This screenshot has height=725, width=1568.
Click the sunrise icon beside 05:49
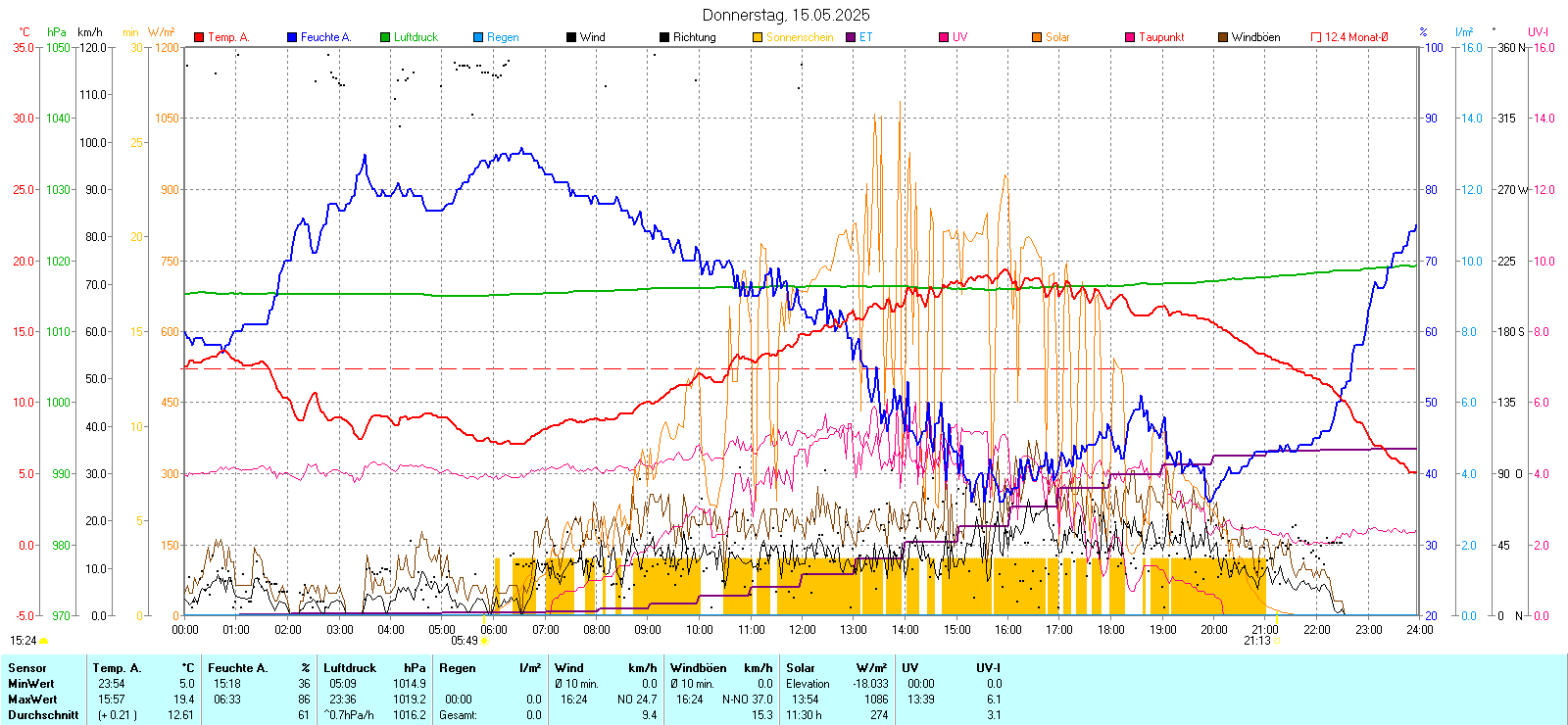(484, 641)
